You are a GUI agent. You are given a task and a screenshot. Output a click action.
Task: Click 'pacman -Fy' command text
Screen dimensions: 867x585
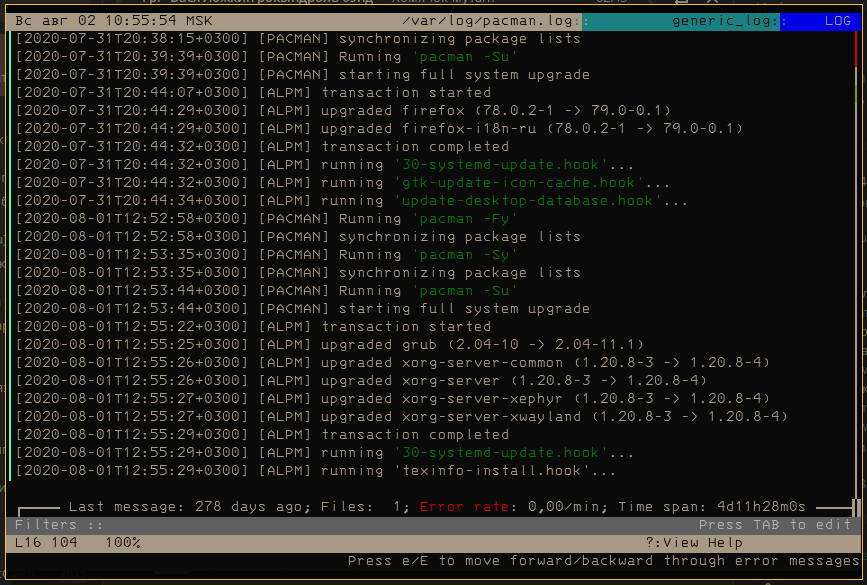464,218
